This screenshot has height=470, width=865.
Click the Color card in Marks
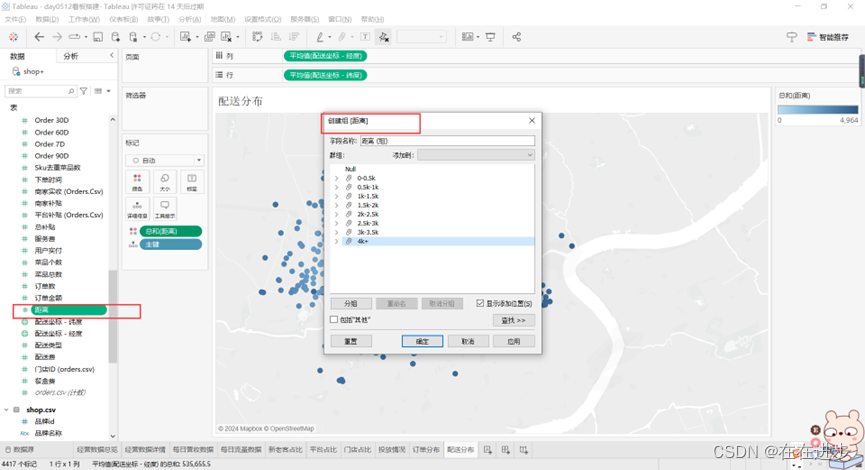click(x=137, y=181)
